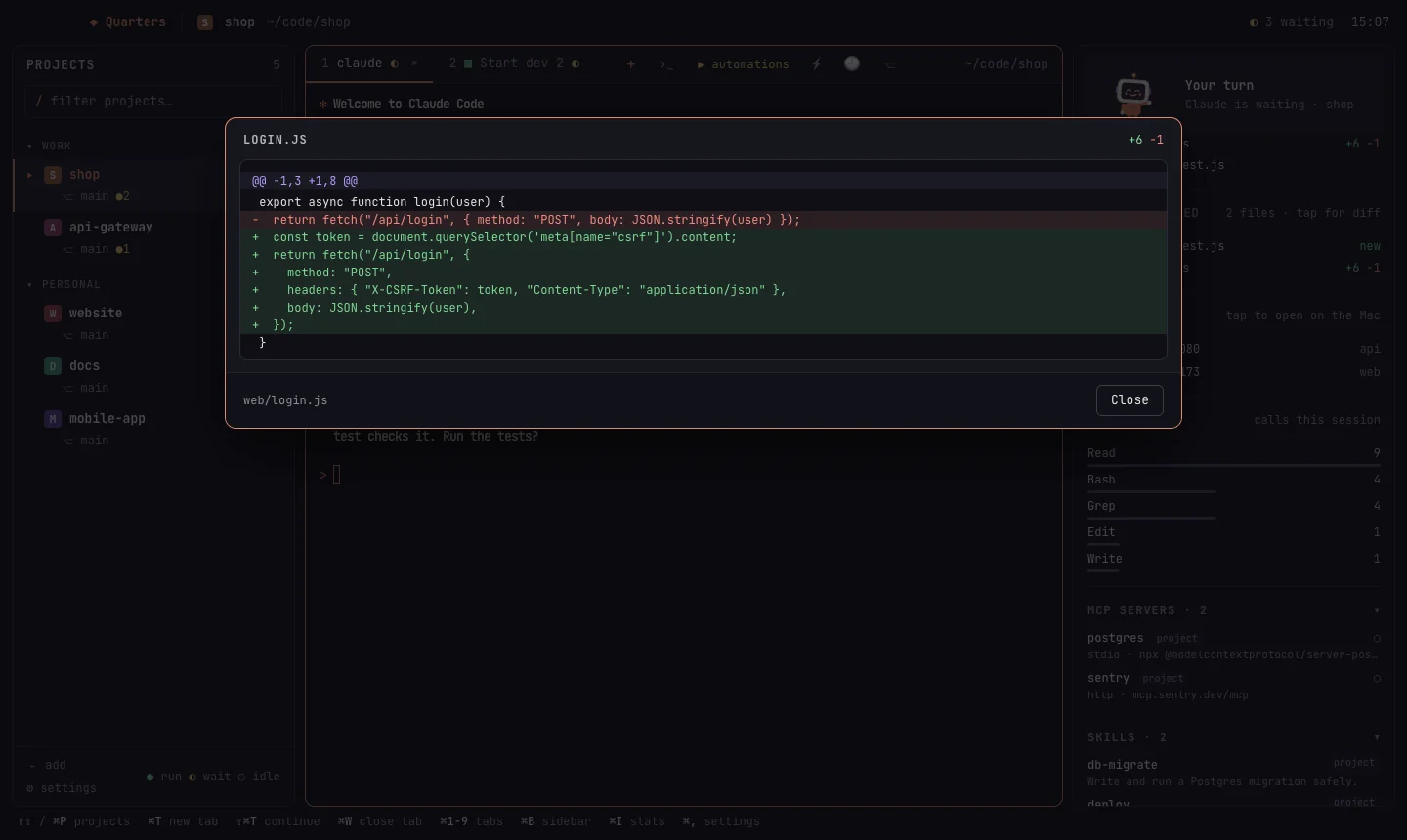Click the round avatar icon in tab bar
The height and width of the screenshot is (840, 1407).
point(852,63)
